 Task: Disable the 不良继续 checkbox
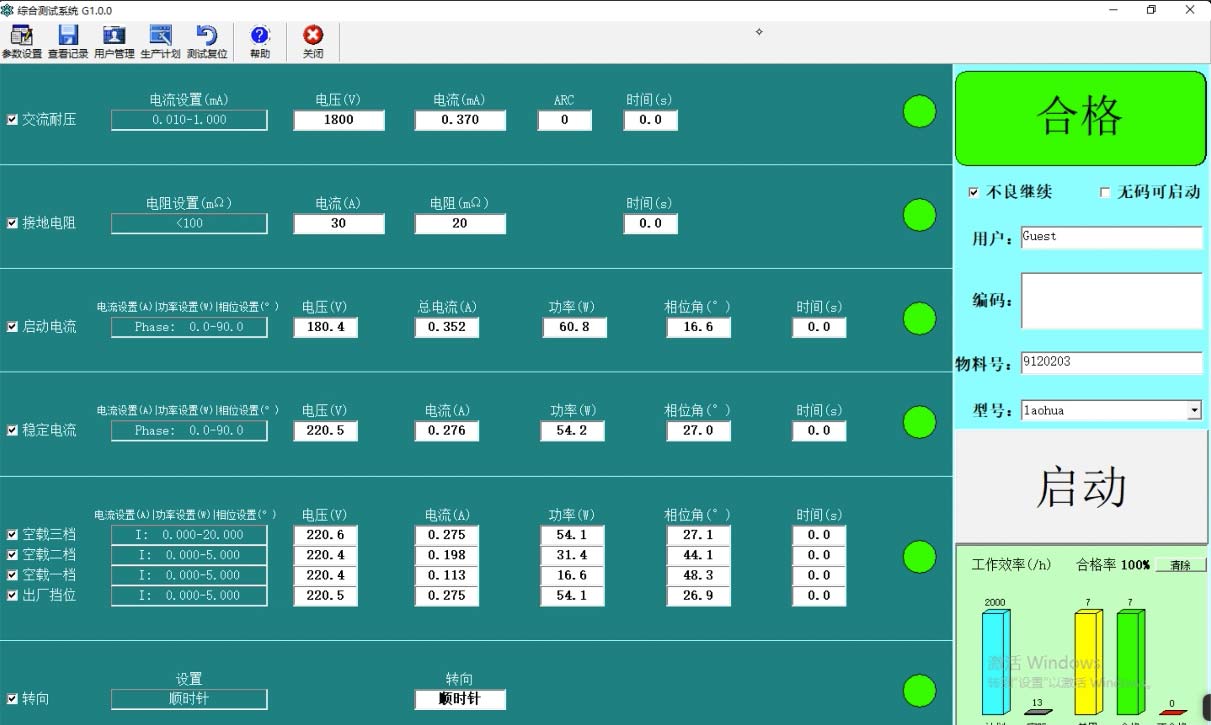(974, 192)
